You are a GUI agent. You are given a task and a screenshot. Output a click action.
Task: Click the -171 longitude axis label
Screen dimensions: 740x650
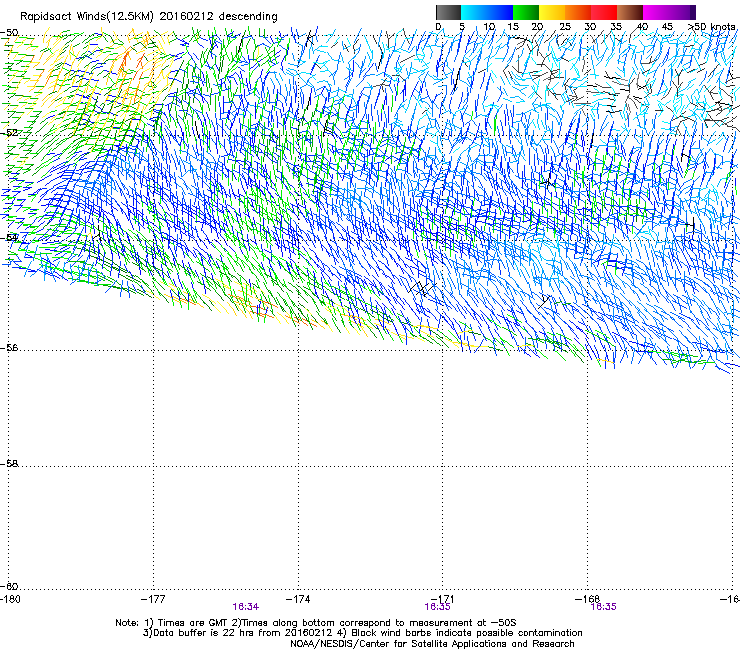(x=443, y=599)
